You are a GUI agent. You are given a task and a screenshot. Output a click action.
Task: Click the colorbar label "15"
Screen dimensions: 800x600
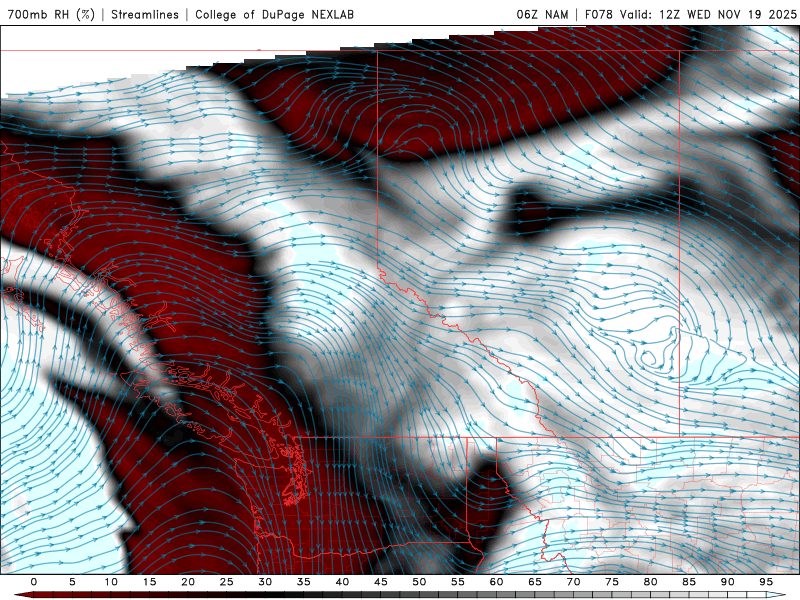149,582
